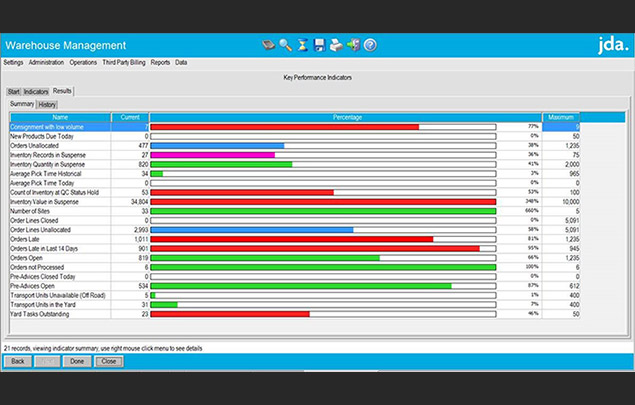Select 'Count of Inventory at QC Status Hold'

pyautogui.click(x=54, y=192)
